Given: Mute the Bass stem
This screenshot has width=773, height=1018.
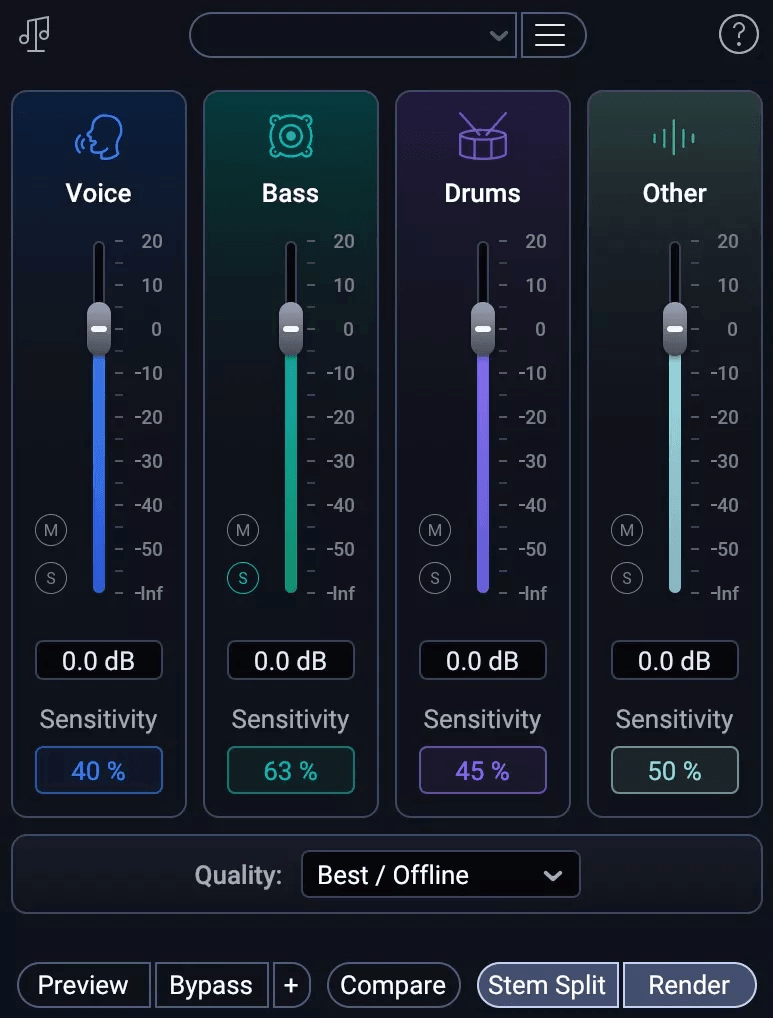Looking at the screenshot, I should 243,530.
